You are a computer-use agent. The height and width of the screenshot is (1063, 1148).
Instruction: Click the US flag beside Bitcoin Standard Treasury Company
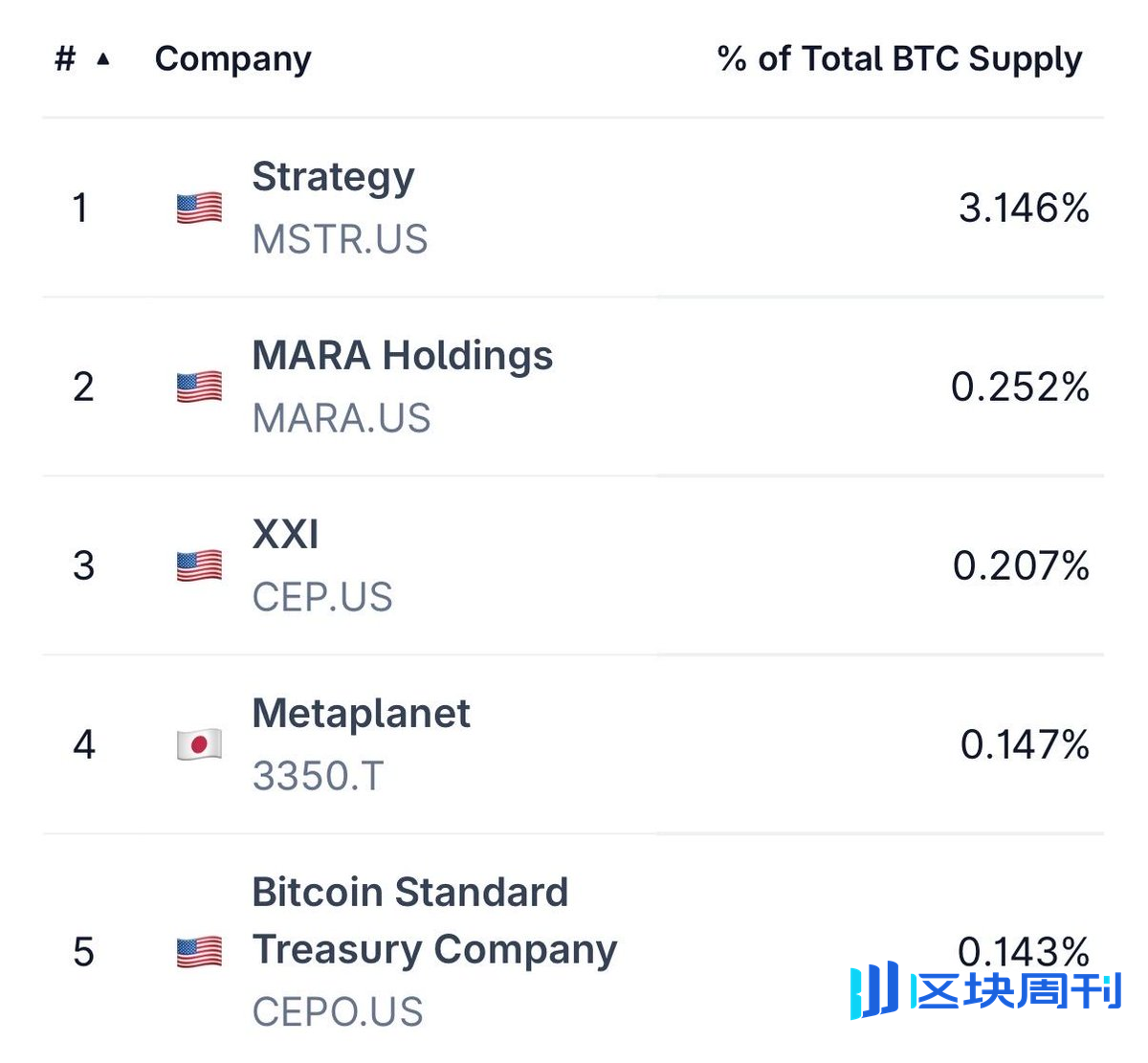click(x=198, y=951)
